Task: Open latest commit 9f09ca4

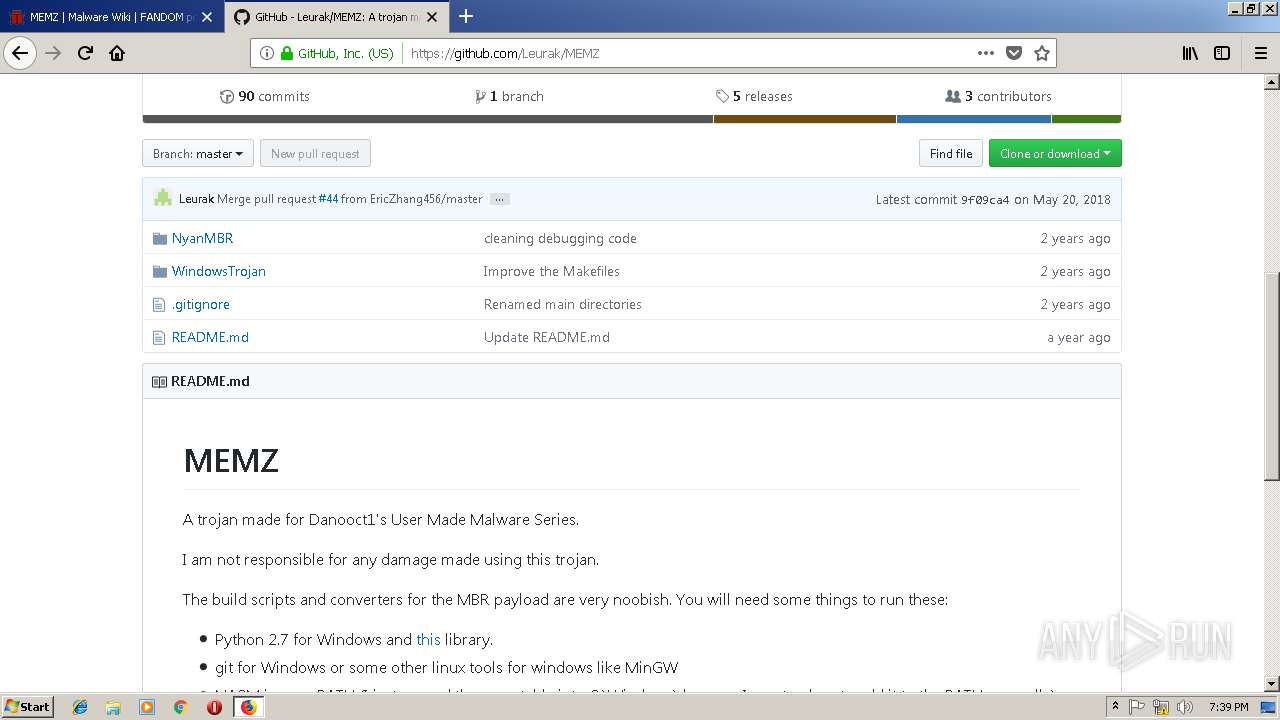Action: (985, 200)
